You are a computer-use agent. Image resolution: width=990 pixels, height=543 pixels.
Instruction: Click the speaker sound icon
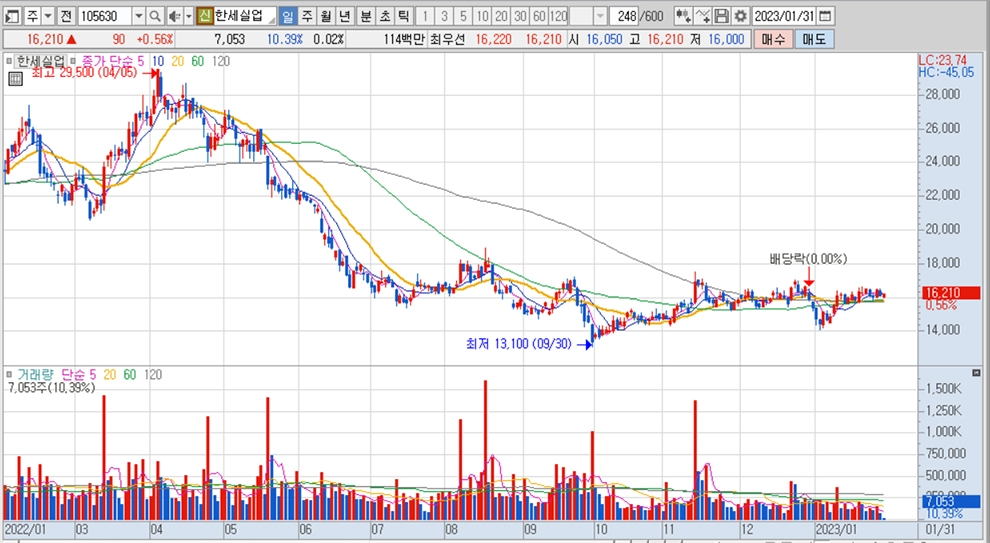175,16
